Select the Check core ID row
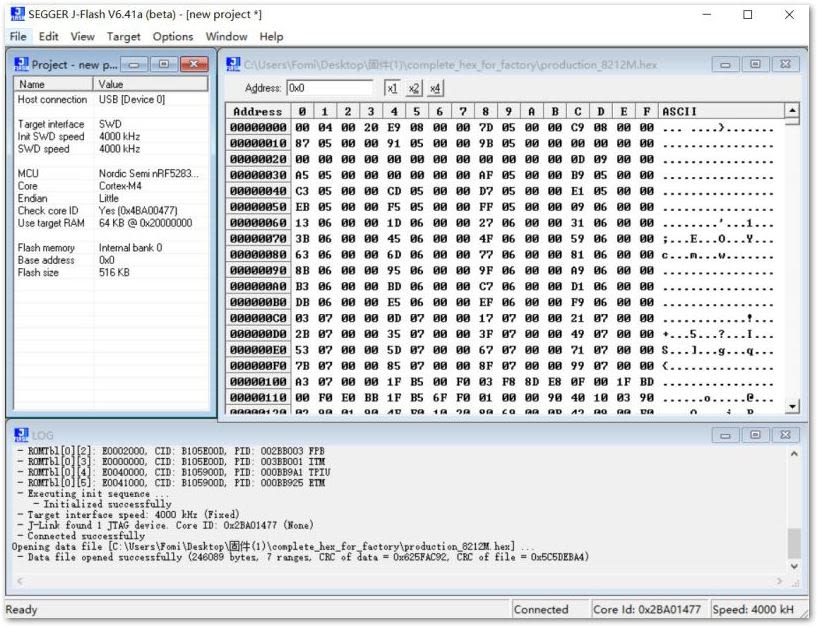The height and width of the screenshot is (627, 818). click(x=111, y=211)
